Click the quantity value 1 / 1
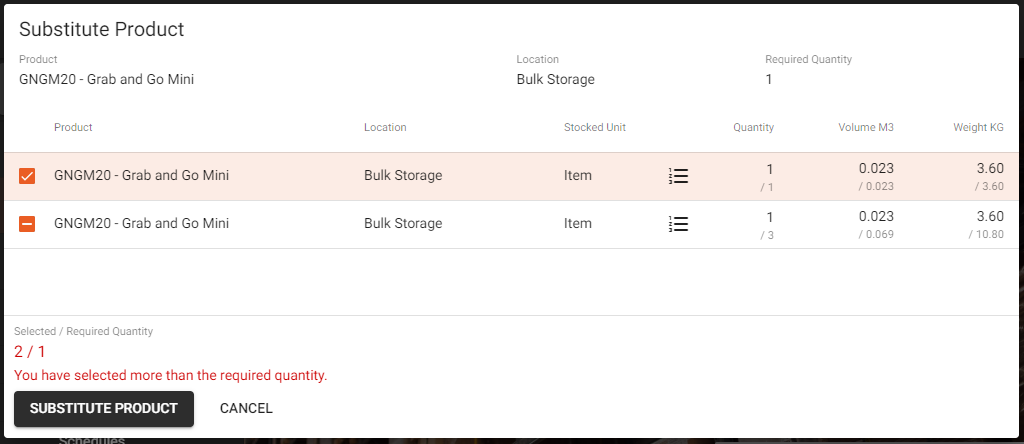The width and height of the screenshot is (1024, 444). [767, 177]
